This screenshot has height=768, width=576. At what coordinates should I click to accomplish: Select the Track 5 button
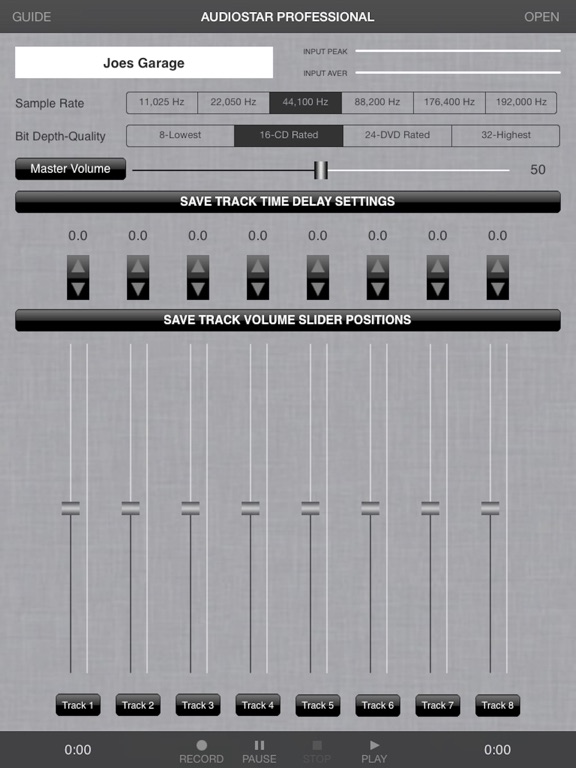point(318,705)
